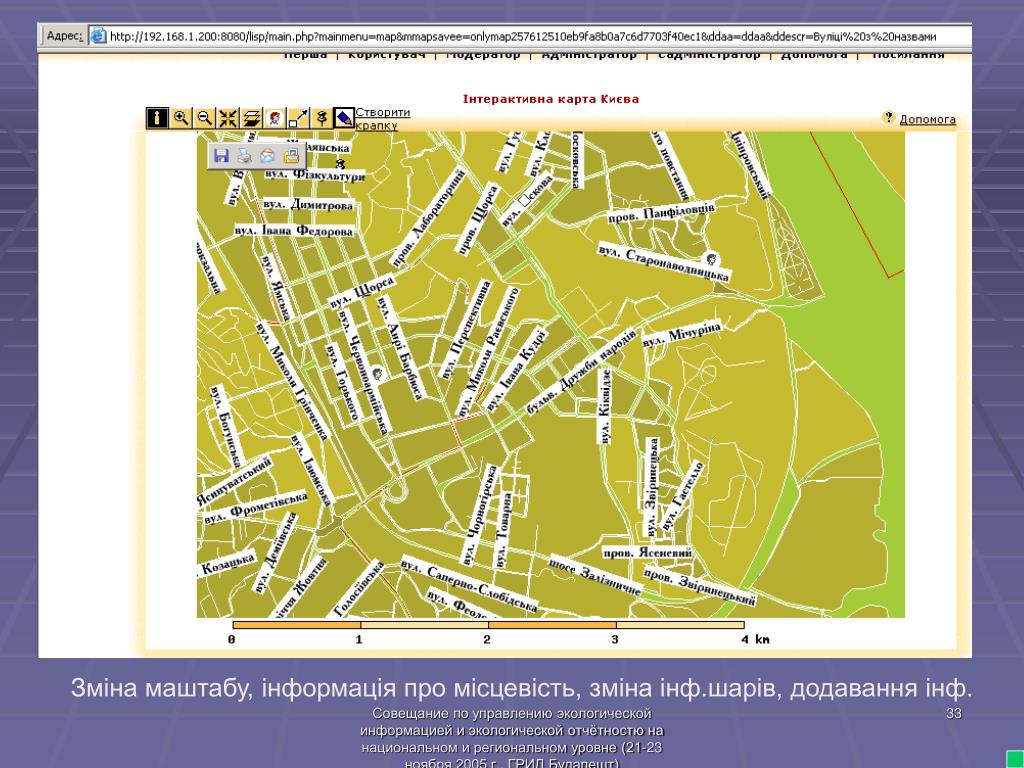Click the вул. Фізкультури label
This screenshot has width=1024, height=768.
(x=315, y=175)
